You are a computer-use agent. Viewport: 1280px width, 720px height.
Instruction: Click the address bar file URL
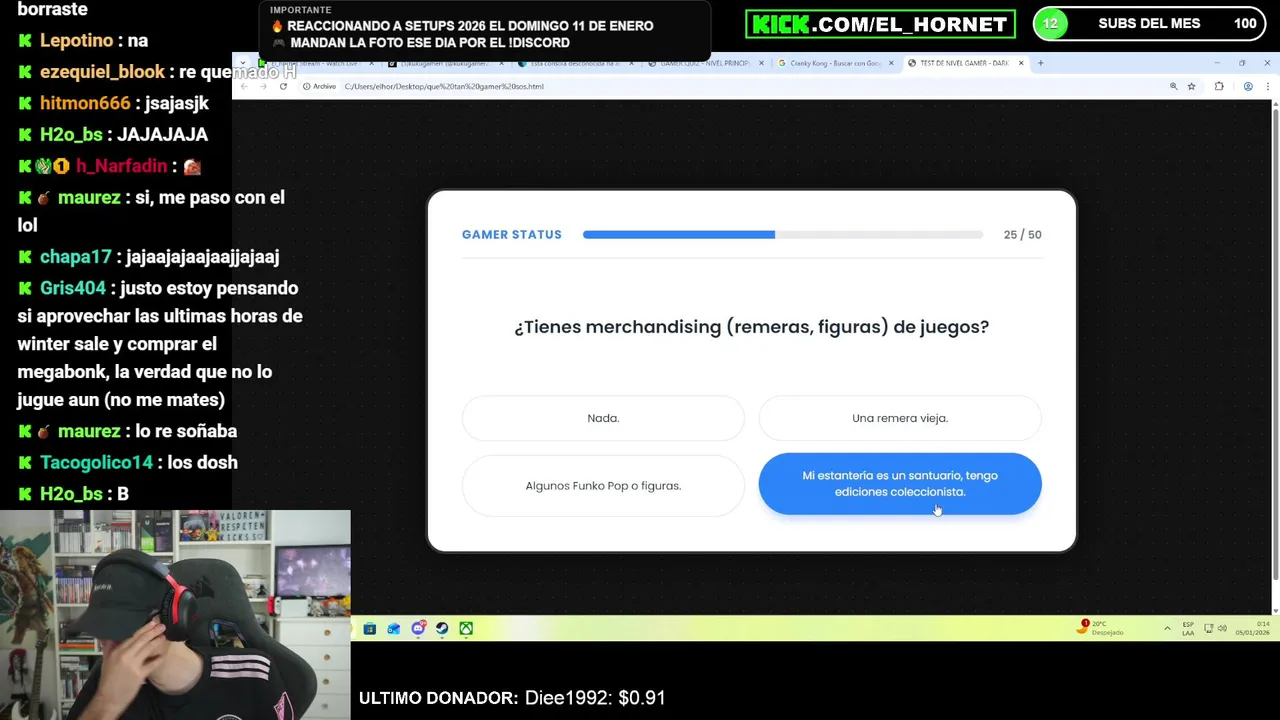point(444,87)
